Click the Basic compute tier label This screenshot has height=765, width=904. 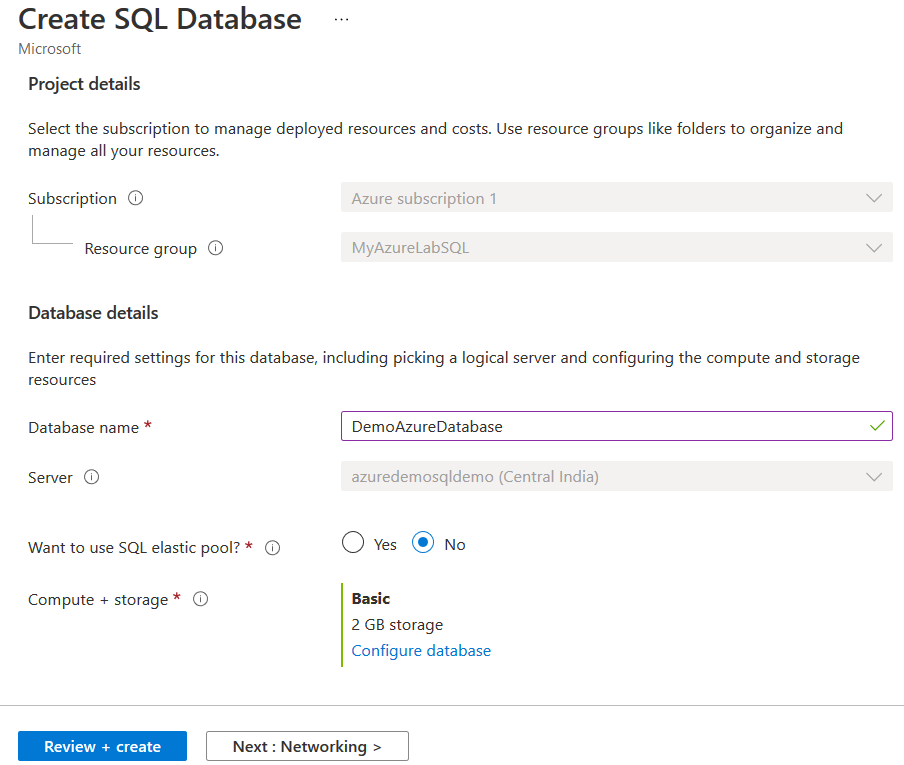pyautogui.click(x=371, y=598)
